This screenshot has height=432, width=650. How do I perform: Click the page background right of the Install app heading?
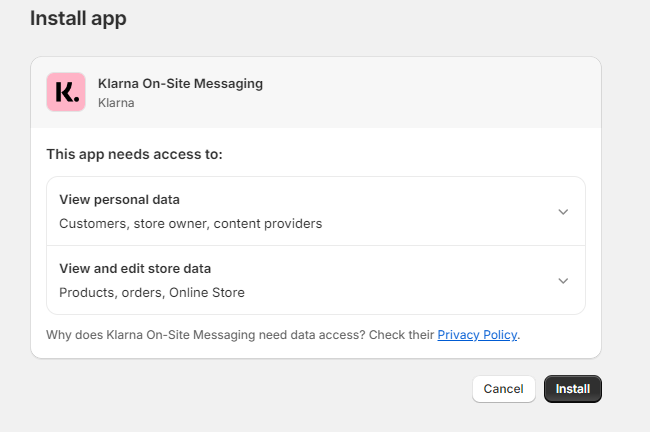coord(400,18)
